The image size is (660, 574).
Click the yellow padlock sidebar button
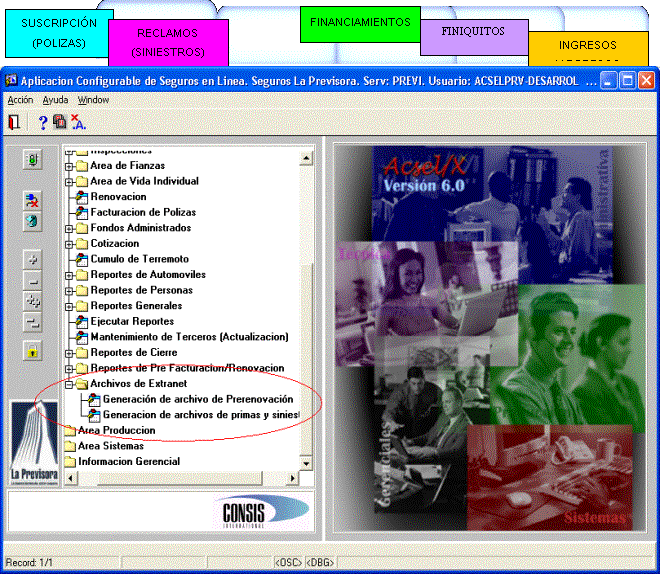pyautogui.click(x=32, y=351)
